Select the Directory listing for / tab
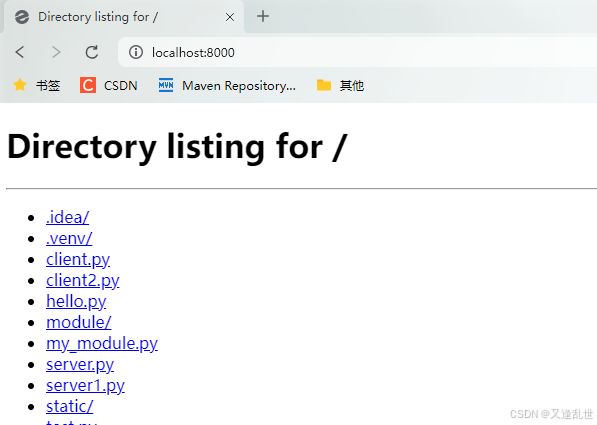This screenshot has width=597, height=425. (x=124, y=17)
